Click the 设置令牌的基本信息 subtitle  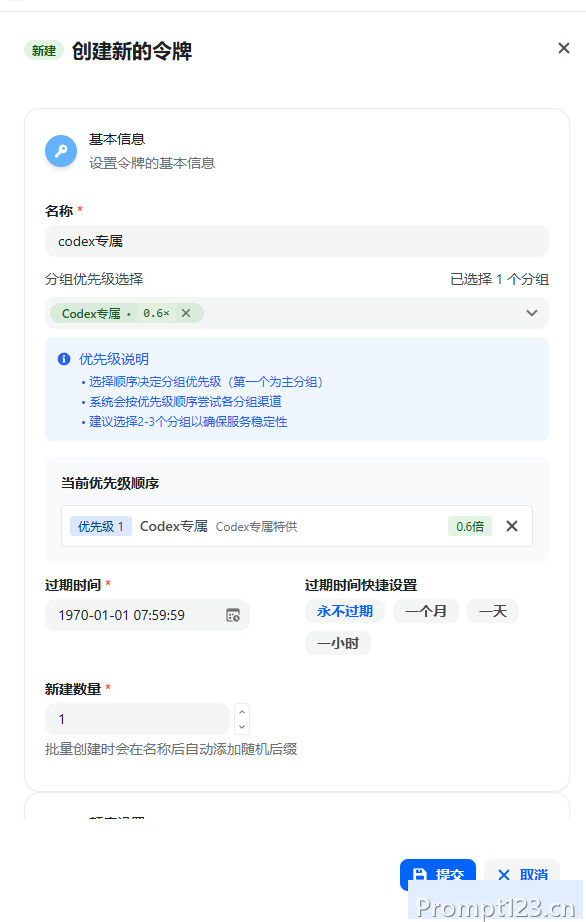[152, 163]
